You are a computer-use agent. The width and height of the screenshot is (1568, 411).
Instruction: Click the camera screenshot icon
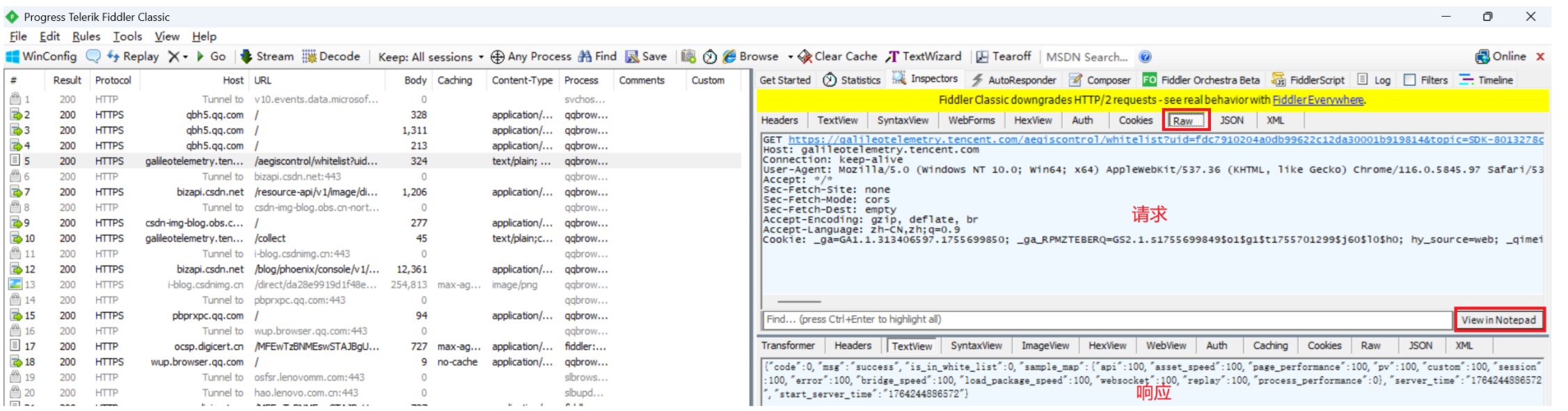688,56
